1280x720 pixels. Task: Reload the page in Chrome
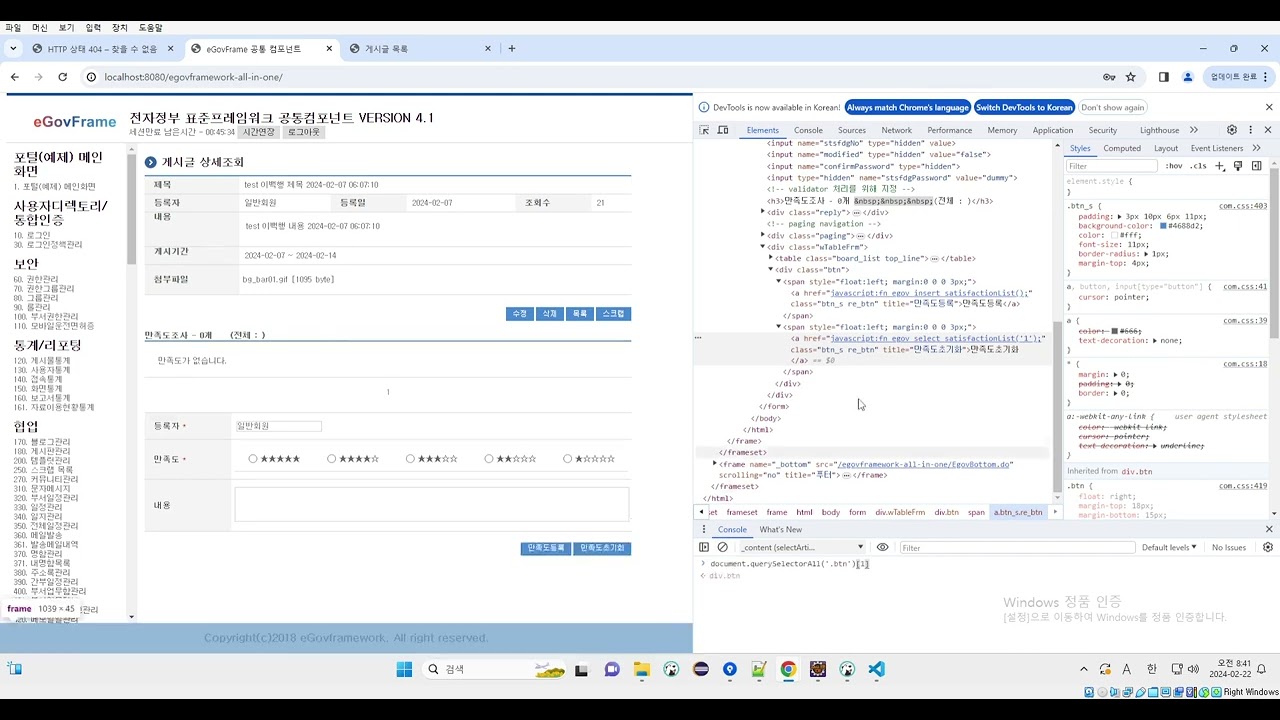[x=62, y=77]
